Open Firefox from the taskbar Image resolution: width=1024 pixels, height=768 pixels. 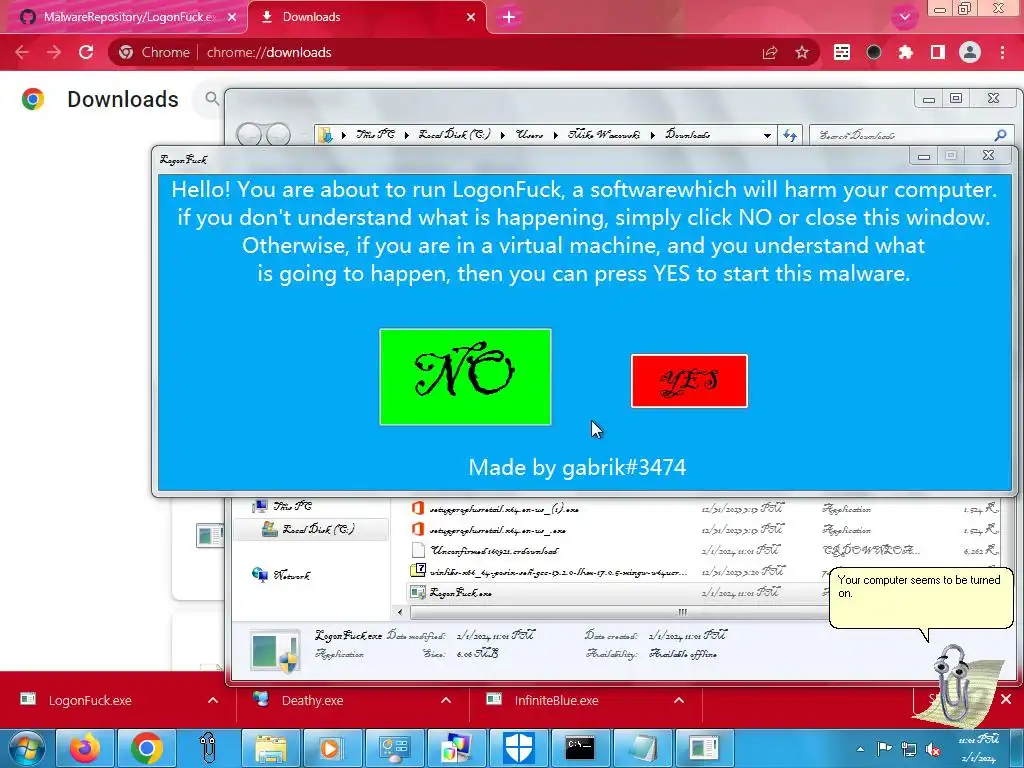tap(85, 748)
